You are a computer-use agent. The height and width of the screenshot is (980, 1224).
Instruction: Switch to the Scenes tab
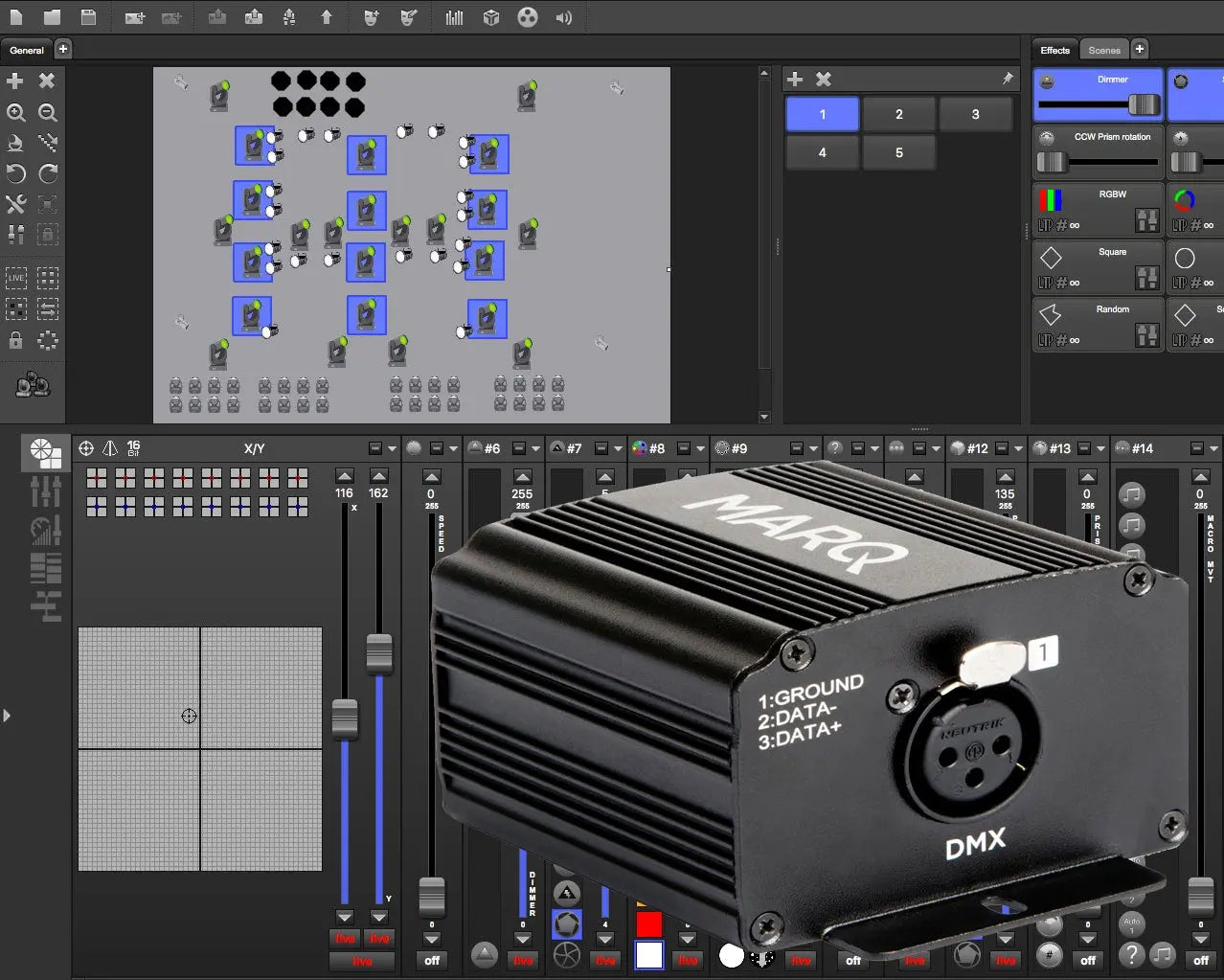(x=1103, y=50)
